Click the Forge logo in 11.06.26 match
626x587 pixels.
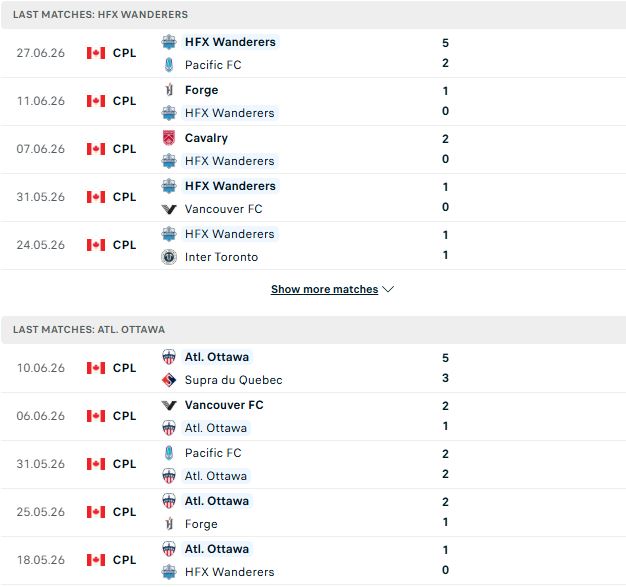[x=169, y=90]
